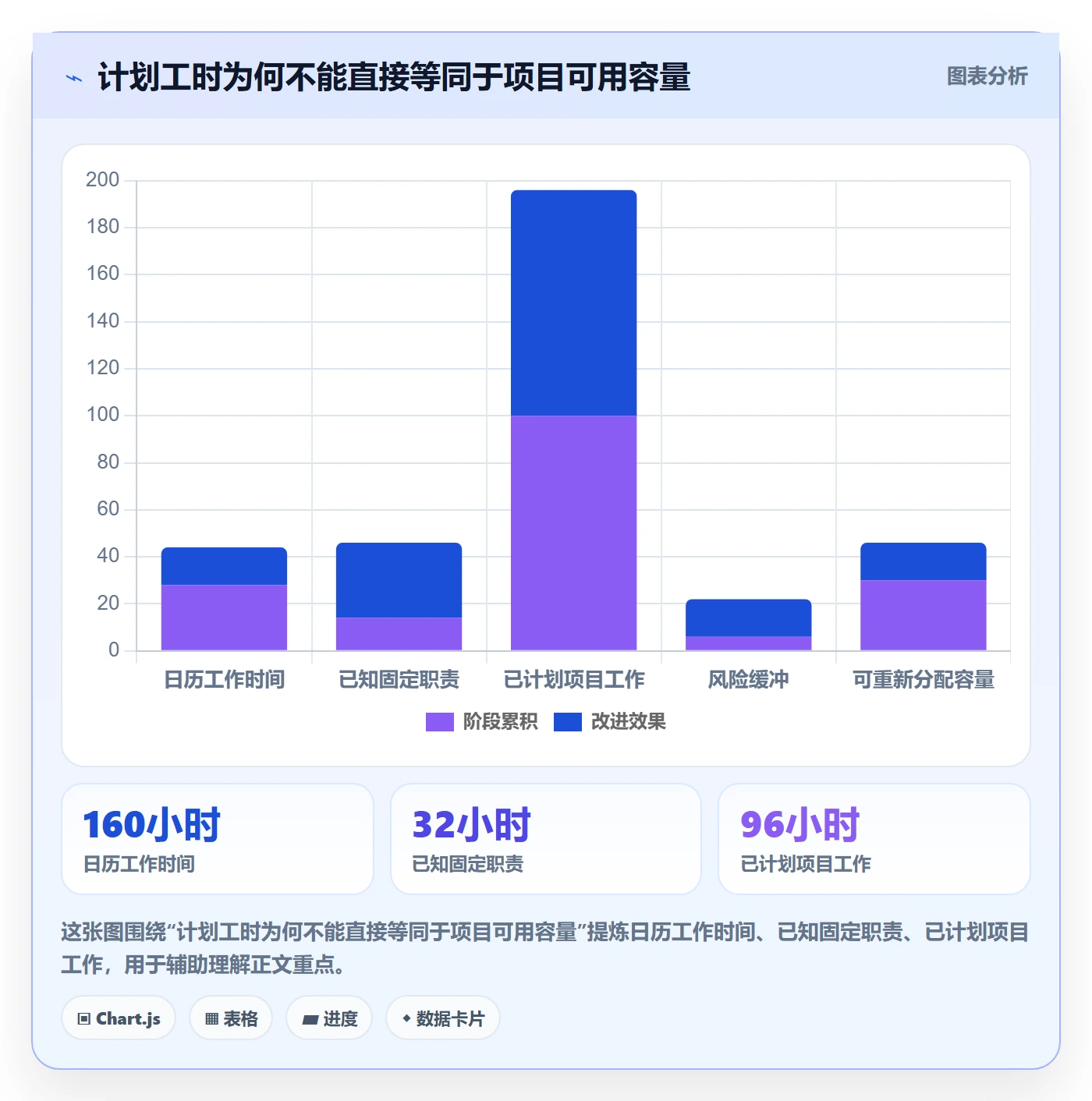
Task: Toggle the blue 改进效果 legend swatch
Action: (x=567, y=722)
